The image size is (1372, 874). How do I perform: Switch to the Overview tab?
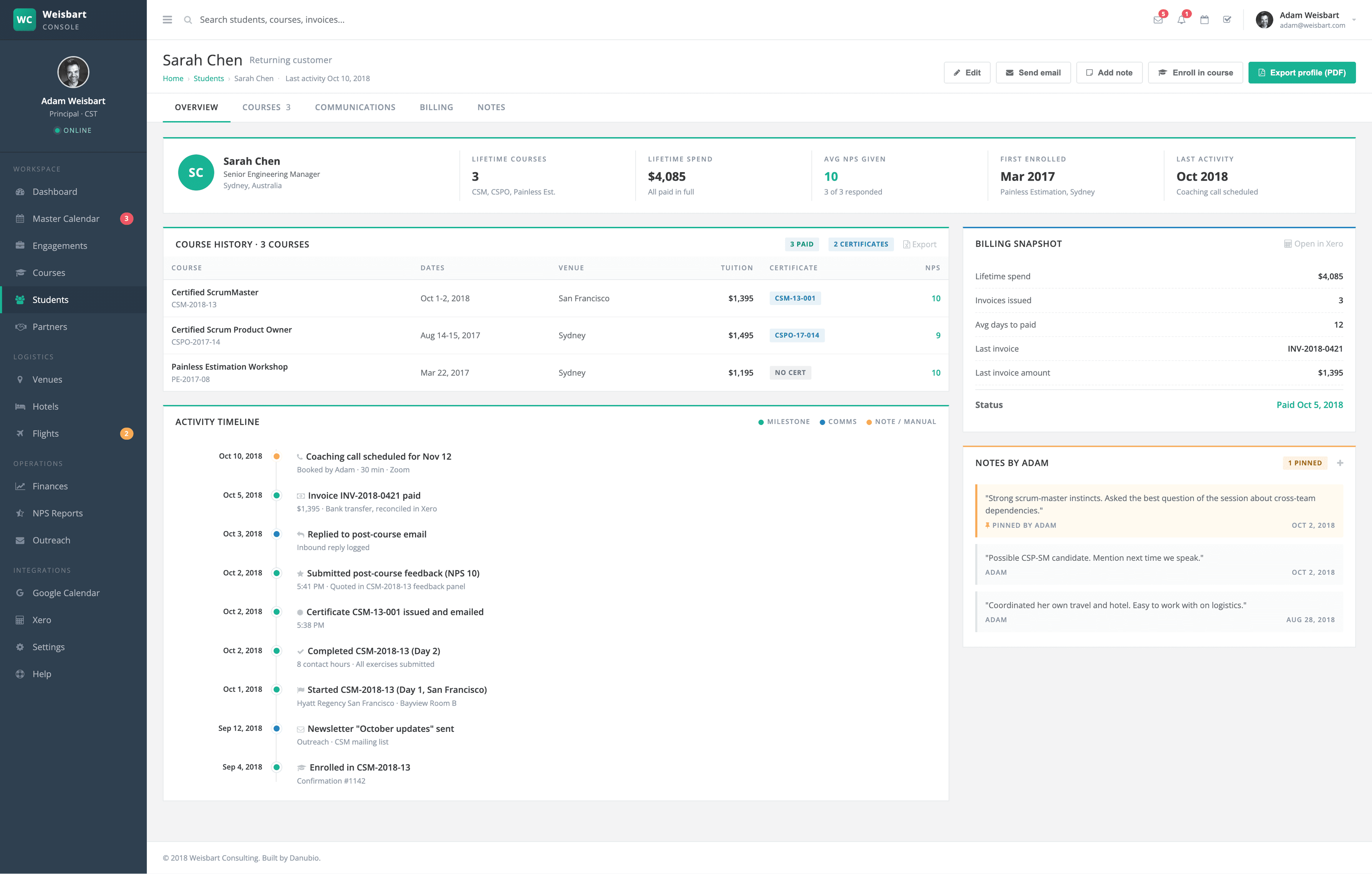[197, 107]
